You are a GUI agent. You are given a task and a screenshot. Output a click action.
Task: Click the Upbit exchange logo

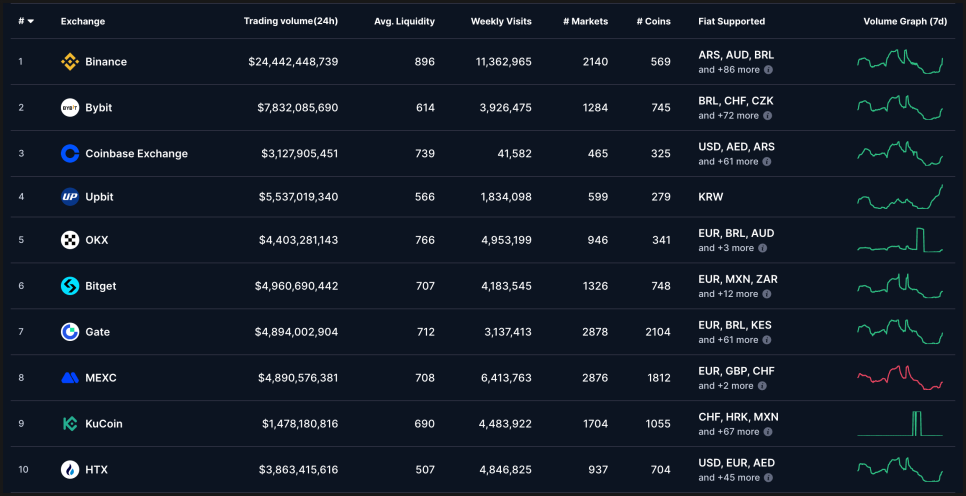(70, 197)
